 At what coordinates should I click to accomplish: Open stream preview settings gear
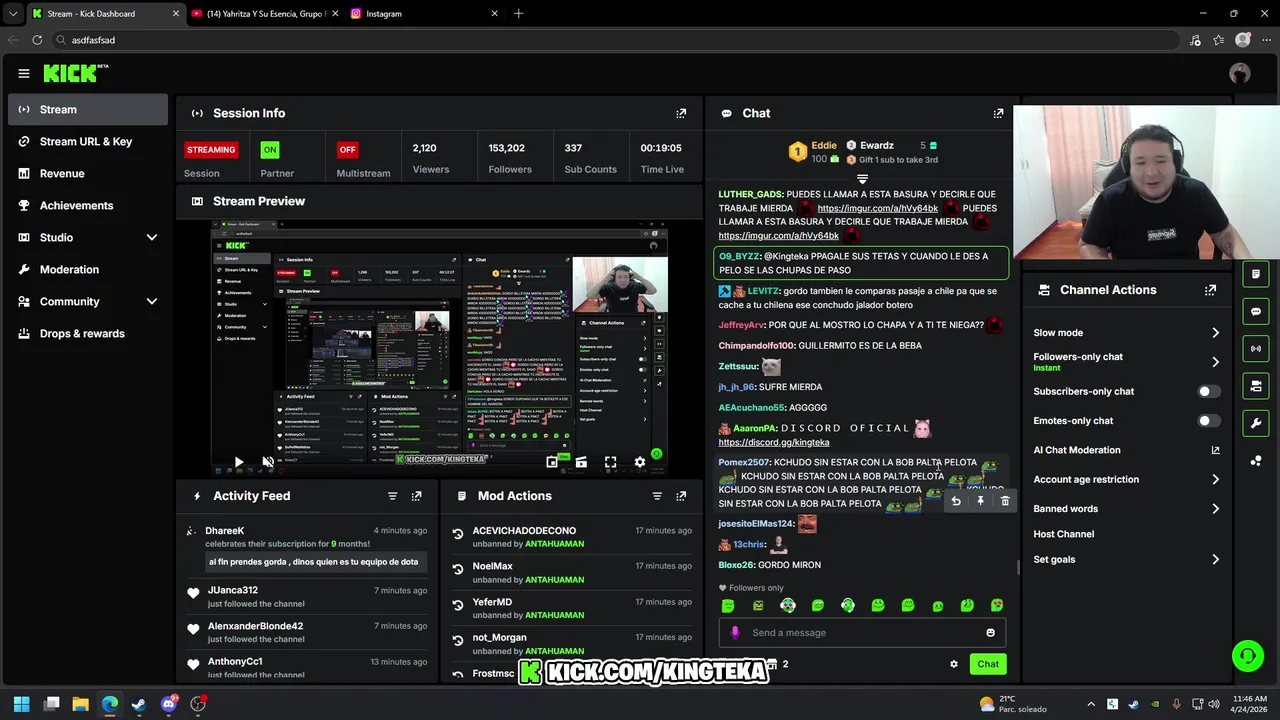[x=640, y=462]
